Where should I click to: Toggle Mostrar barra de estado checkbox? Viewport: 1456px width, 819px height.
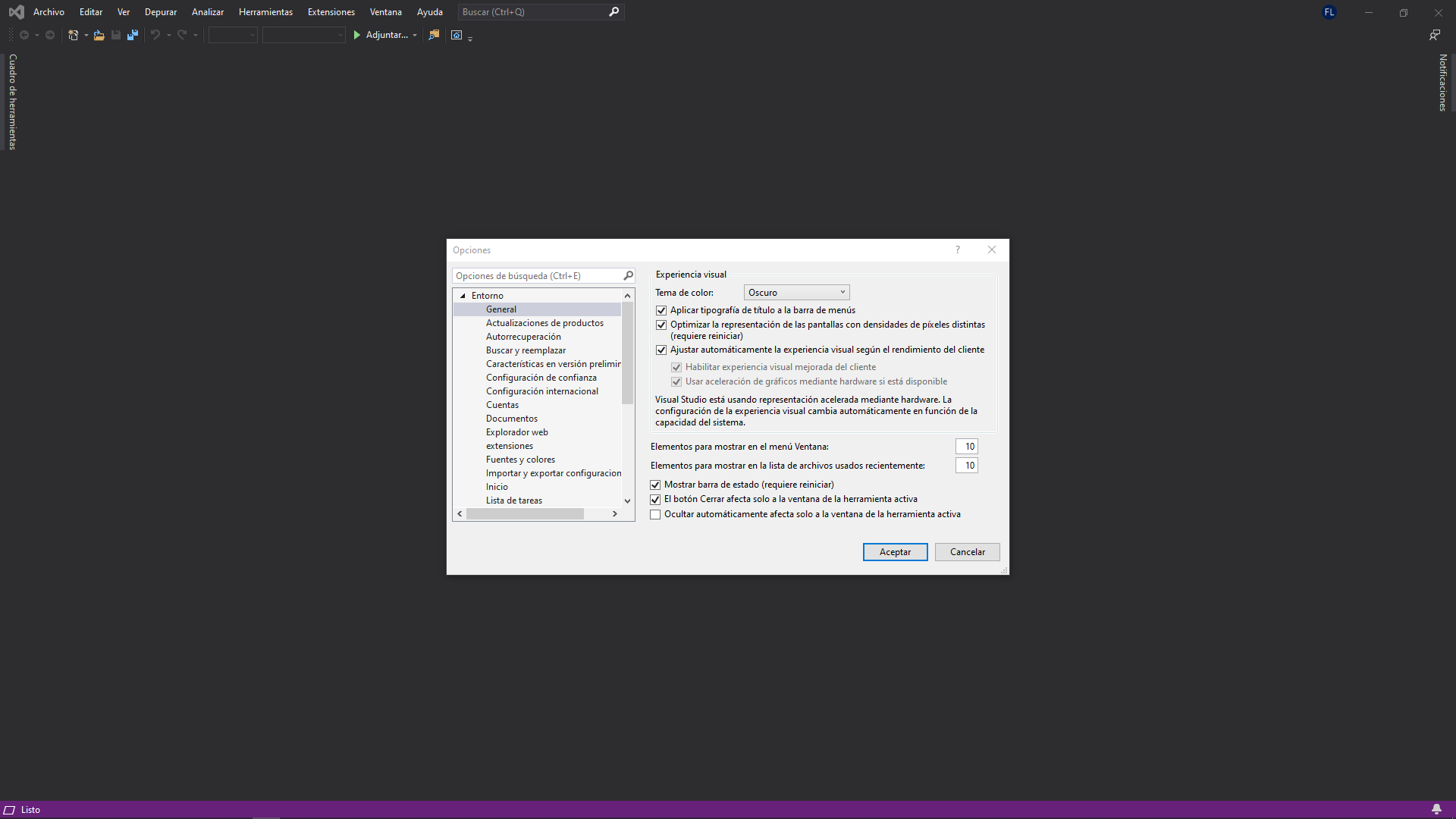(655, 485)
